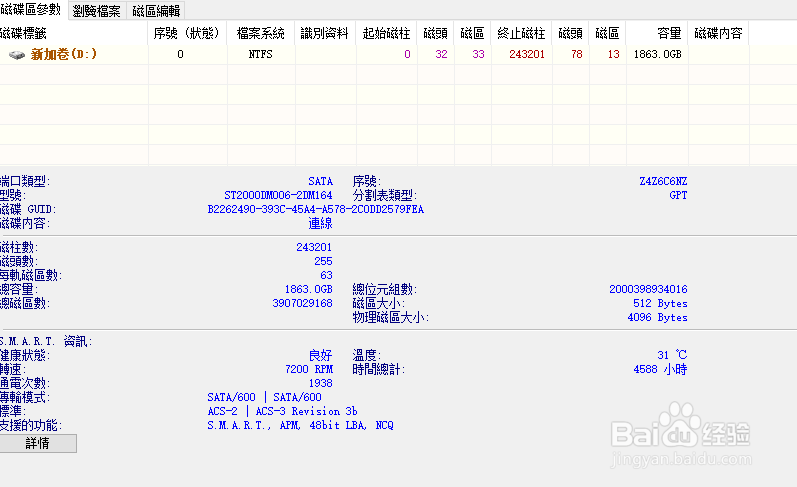Click the starting sector value 33

tap(478, 54)
